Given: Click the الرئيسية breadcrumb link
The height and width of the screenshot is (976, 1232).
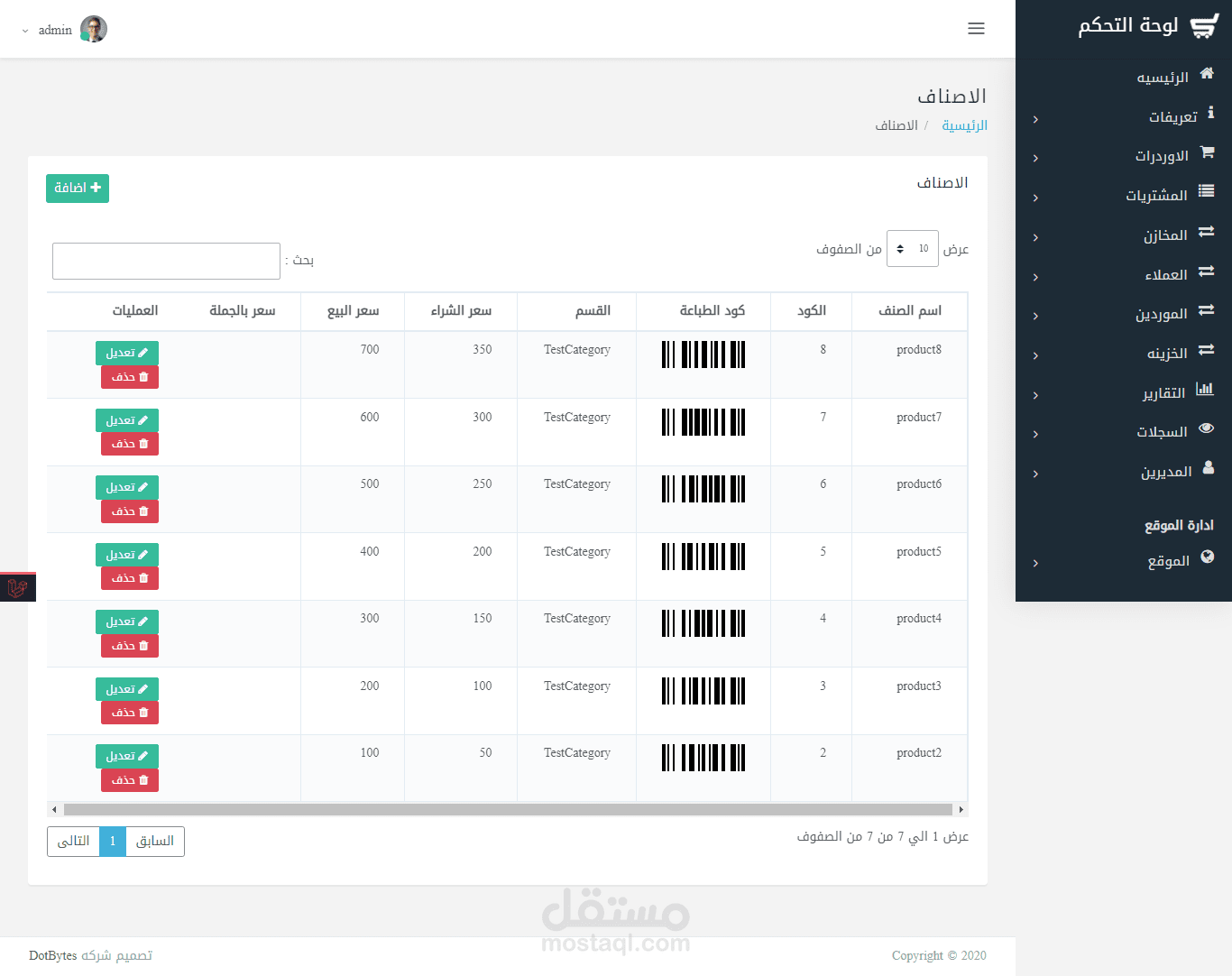Looking at the screenshot, I should click(x=964, y=125).
